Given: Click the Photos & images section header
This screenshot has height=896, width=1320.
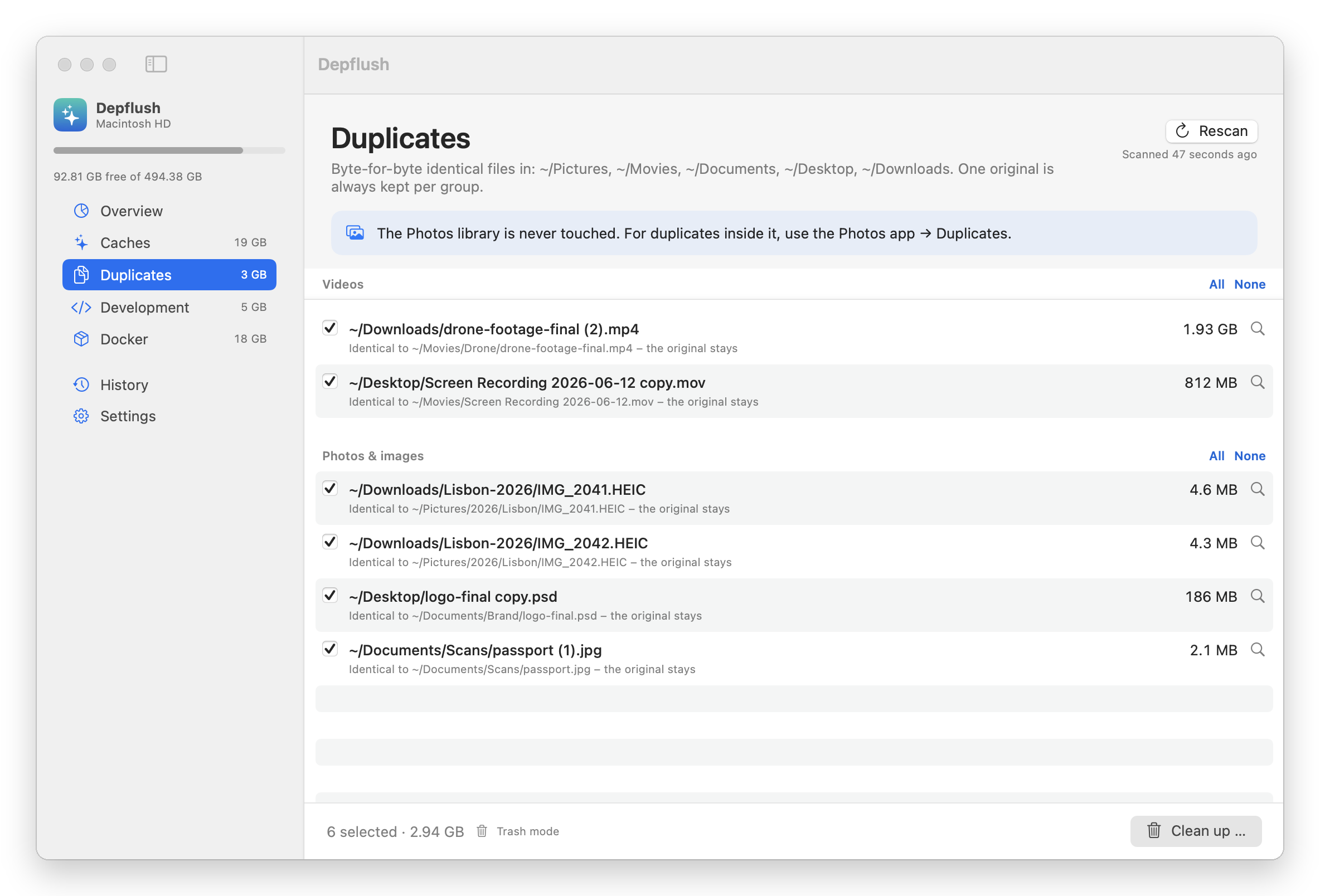Looking at the screenshot, I should (373, 456).
